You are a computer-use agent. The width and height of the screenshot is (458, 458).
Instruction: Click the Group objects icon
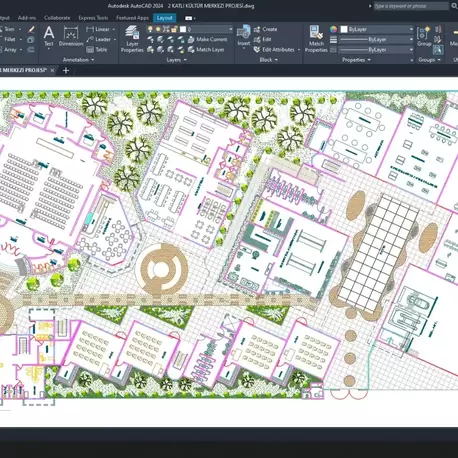coord(424,36)
